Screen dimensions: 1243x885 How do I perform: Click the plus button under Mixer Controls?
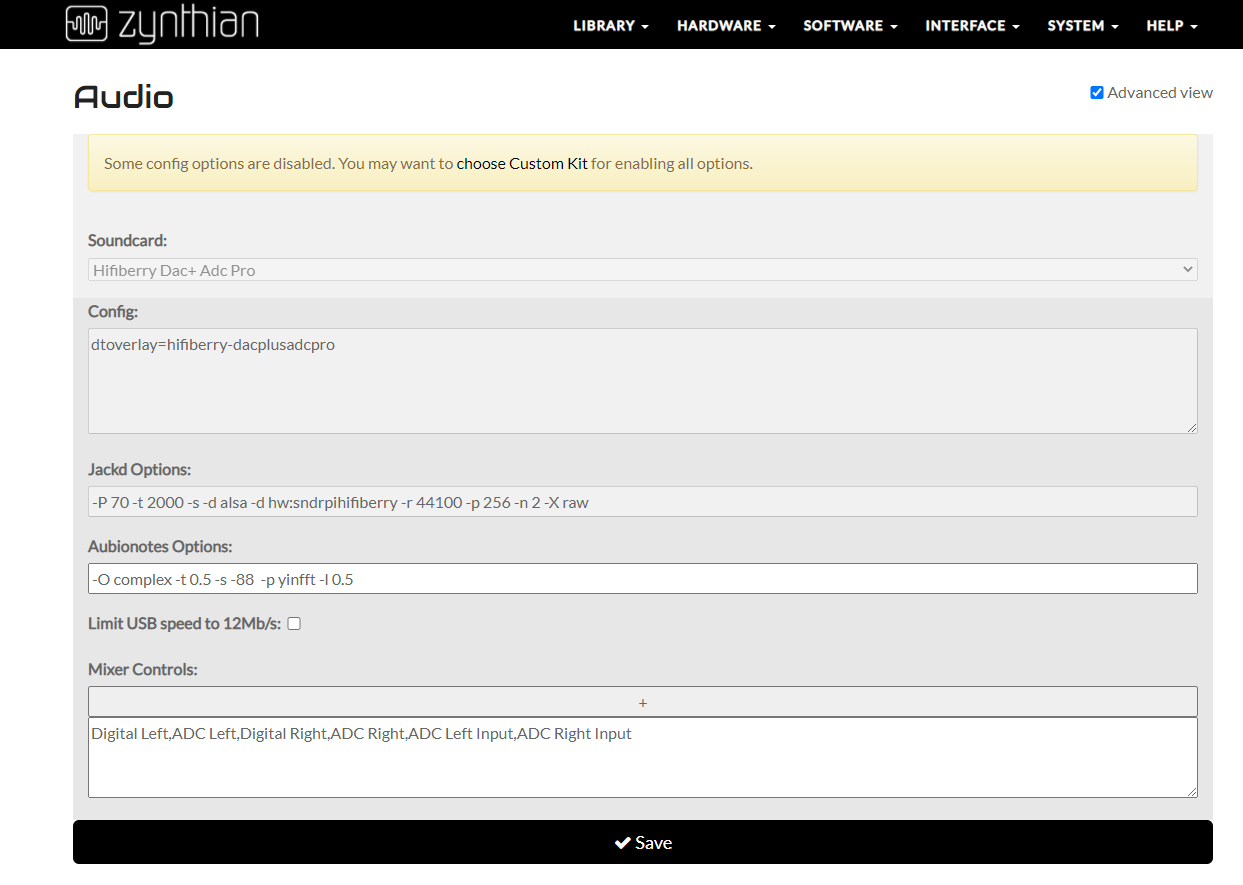(x=642, y=702)
